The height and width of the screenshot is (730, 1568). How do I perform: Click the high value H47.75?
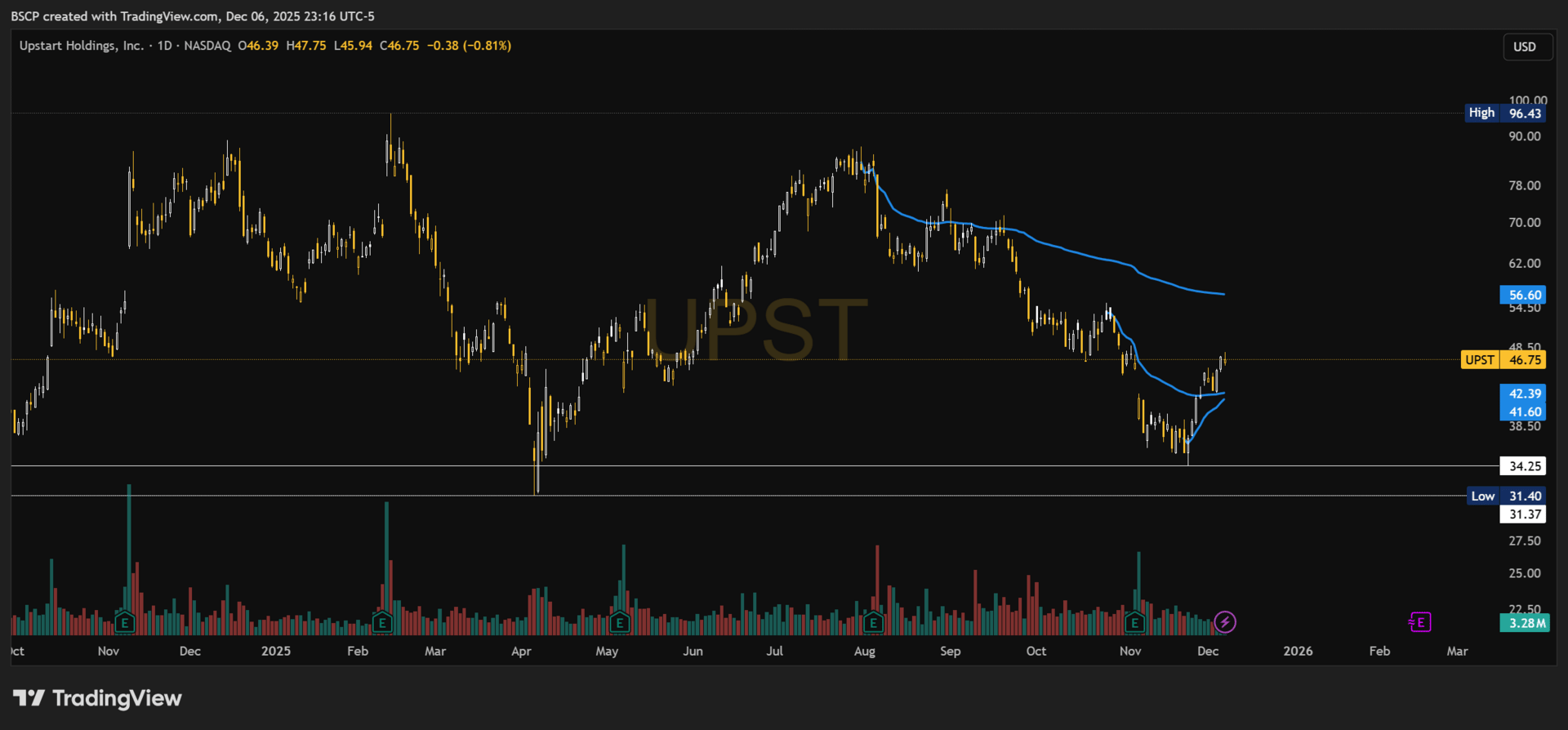click(x=306, y=46)
